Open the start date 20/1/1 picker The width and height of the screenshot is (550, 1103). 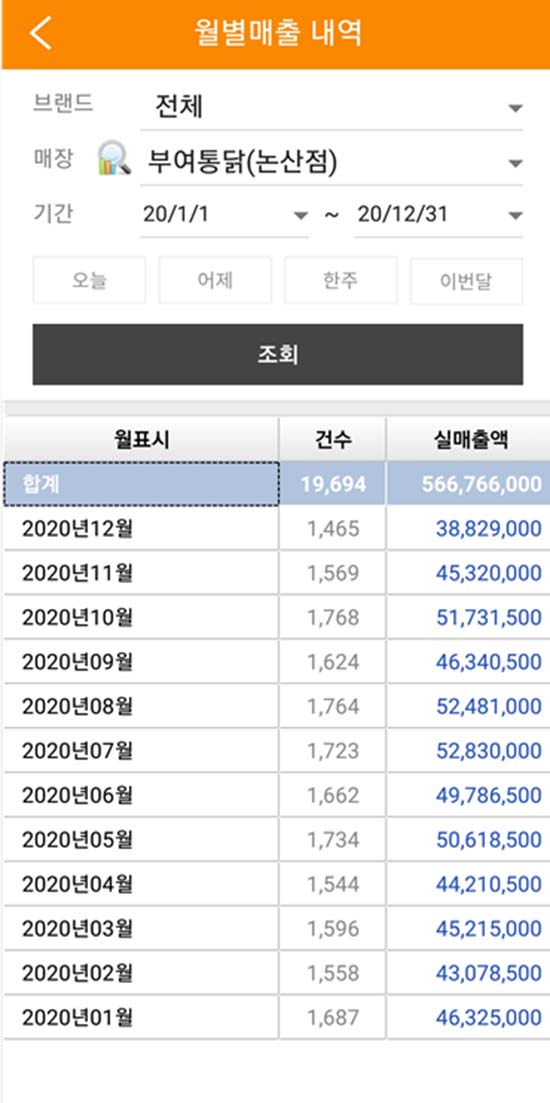[x=224, y=215]
